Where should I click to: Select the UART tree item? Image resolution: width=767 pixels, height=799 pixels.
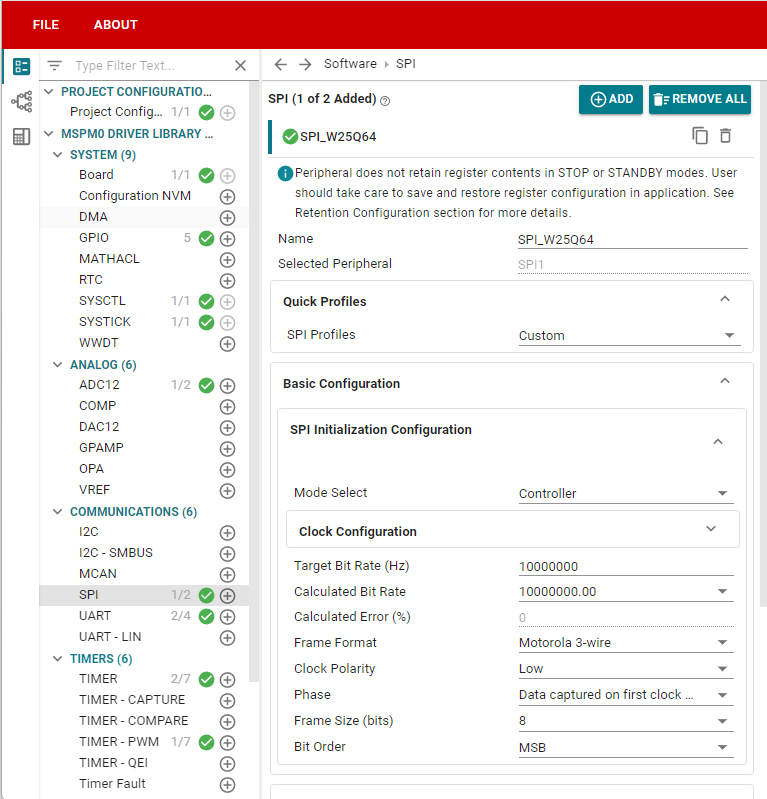[95, 616]
